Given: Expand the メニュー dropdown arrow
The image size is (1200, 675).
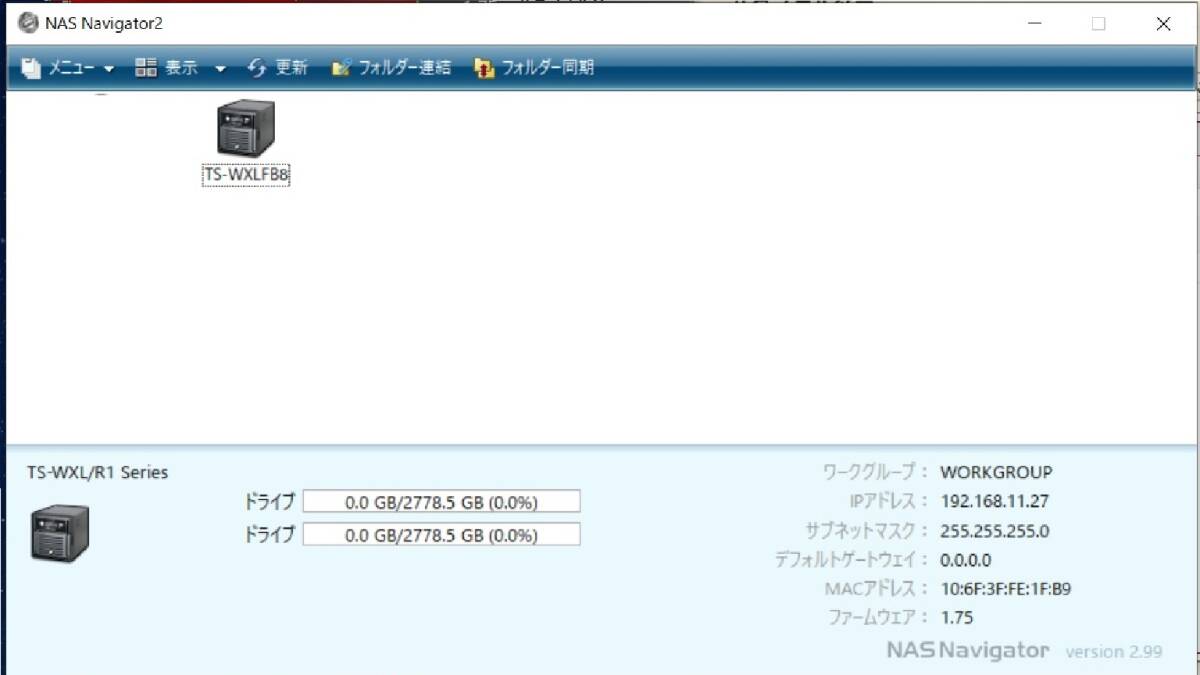Looking at the screenshot, I should (x=109, y=69).
